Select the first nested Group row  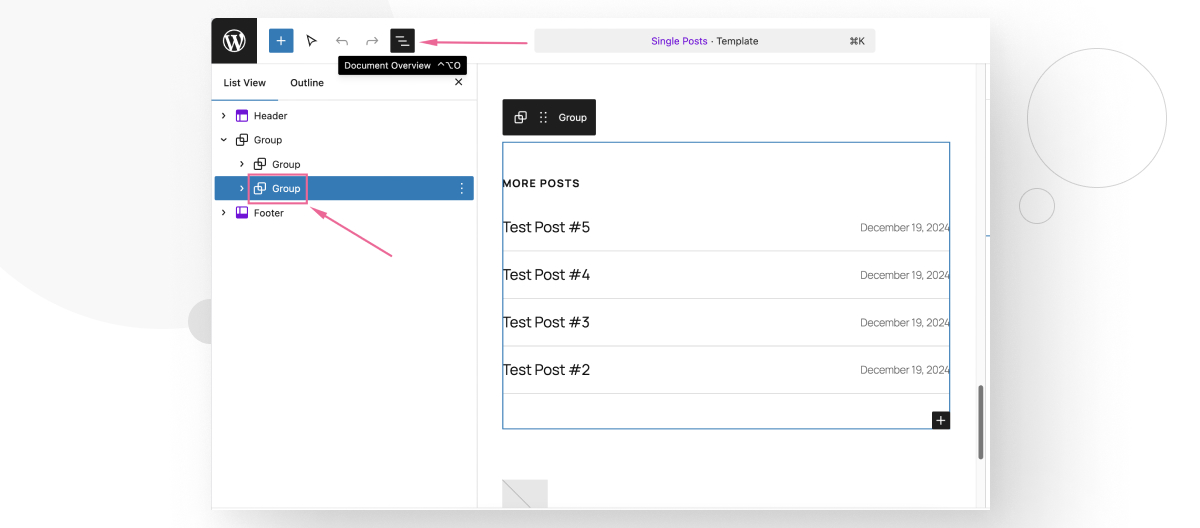click(344, 164)
